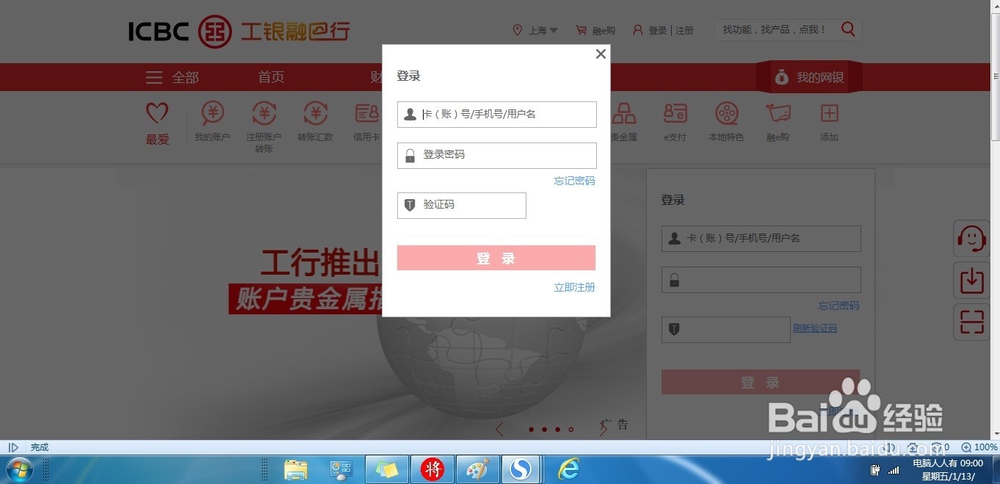The width and height of the screenshot is (1000, 484).
Task: Click 刷新验证码 link
Action: (814, 328)
